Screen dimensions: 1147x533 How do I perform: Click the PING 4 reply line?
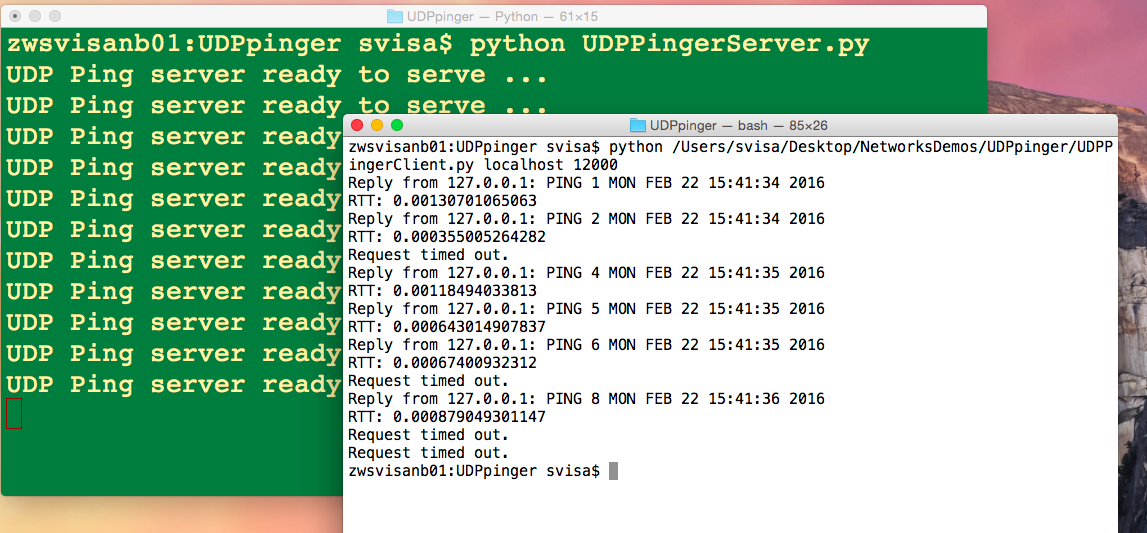[x=586, y=273]
